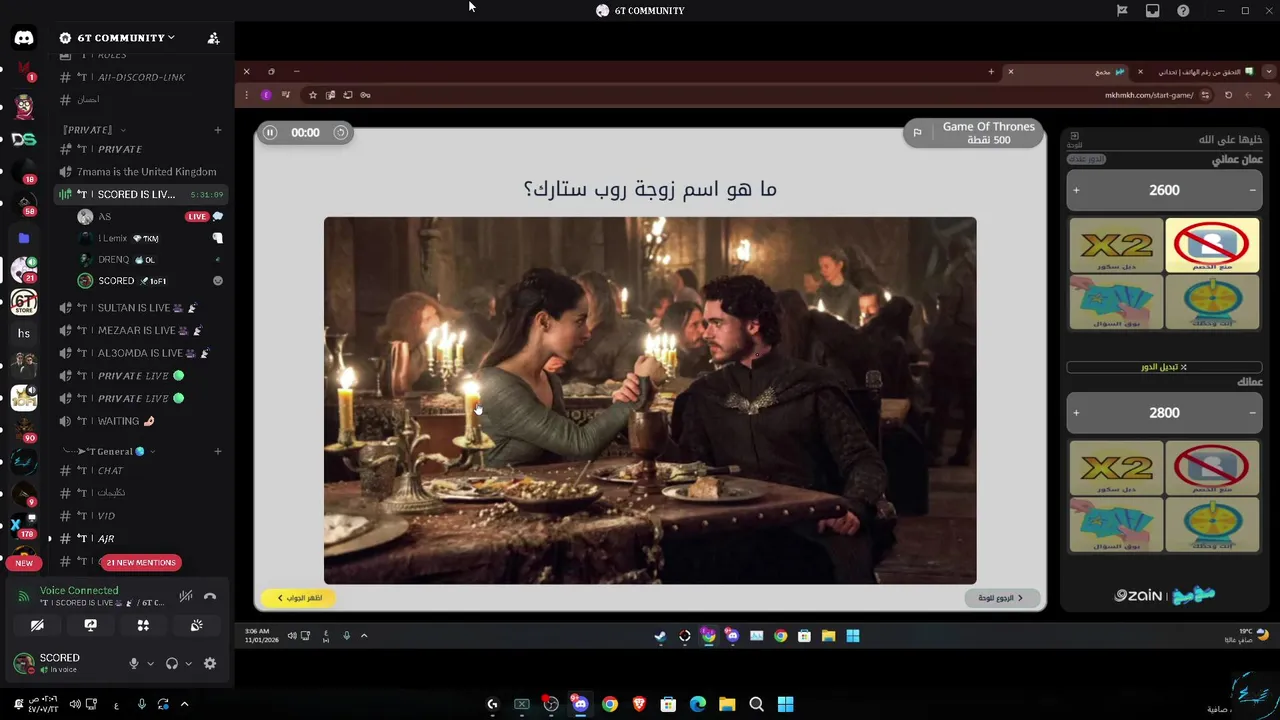
Task: Collapse the PRIVATE channel category
Action: pos(93,130)
